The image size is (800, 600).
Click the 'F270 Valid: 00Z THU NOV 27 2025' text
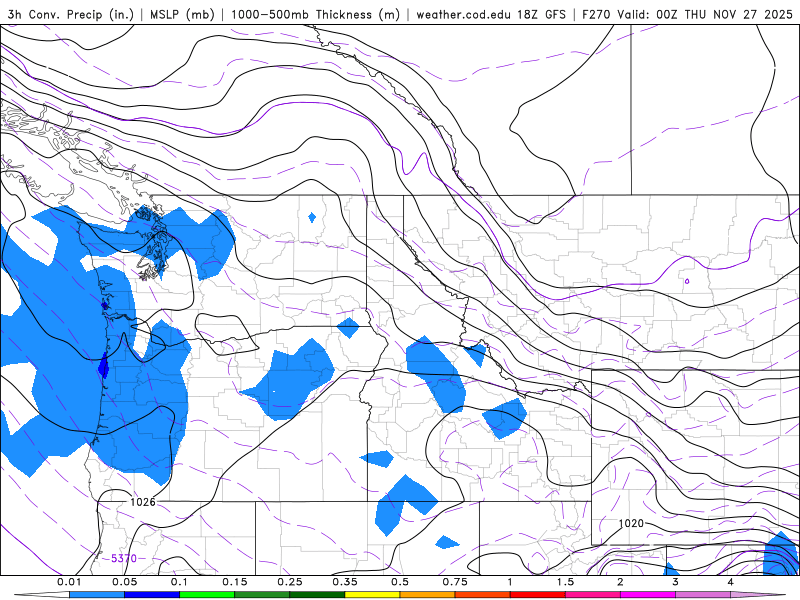point(687,14)
